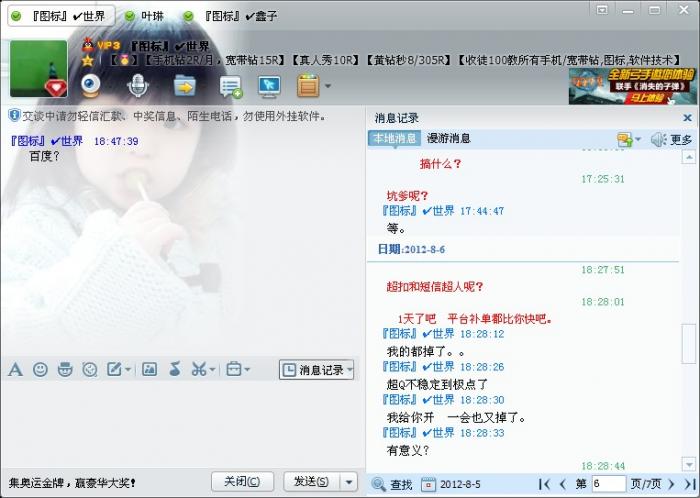Viewport: 700px width, 498px height.
Task: Click the 关闭(C) button
Action: (242, 481)
